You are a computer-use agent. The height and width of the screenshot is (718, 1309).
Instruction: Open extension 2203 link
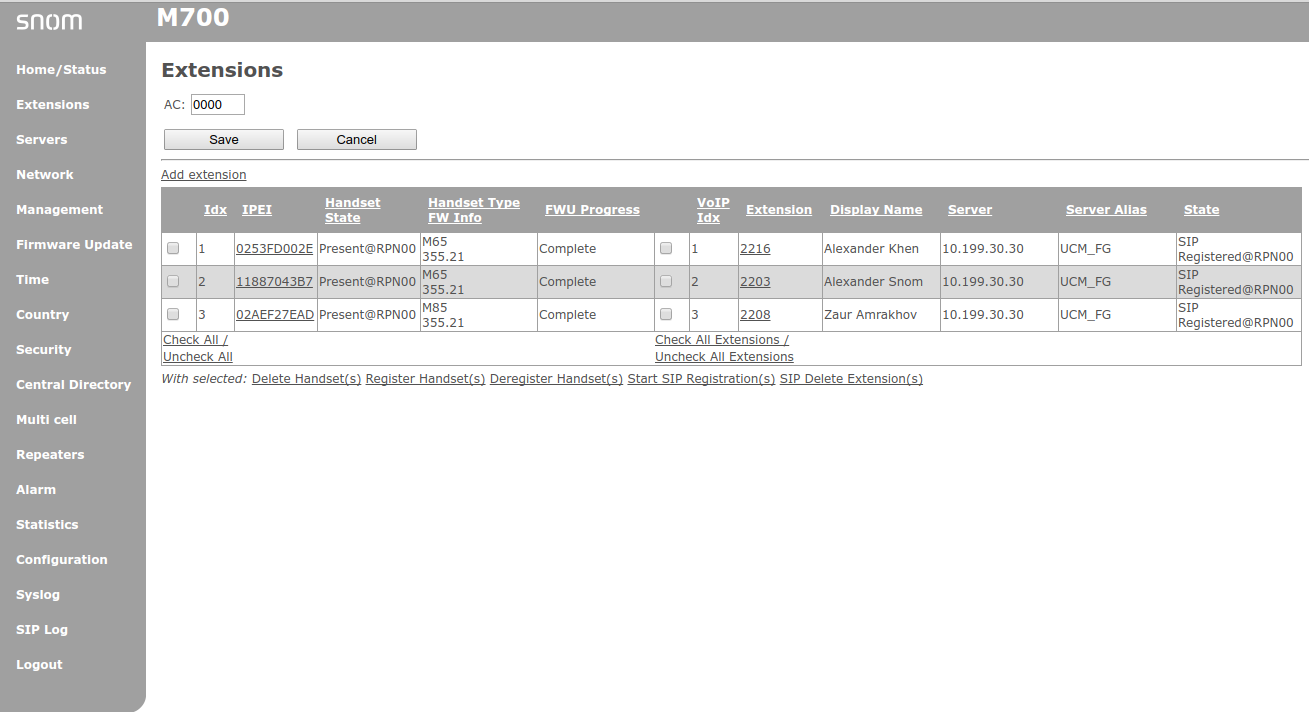click(x=755, y=282)
